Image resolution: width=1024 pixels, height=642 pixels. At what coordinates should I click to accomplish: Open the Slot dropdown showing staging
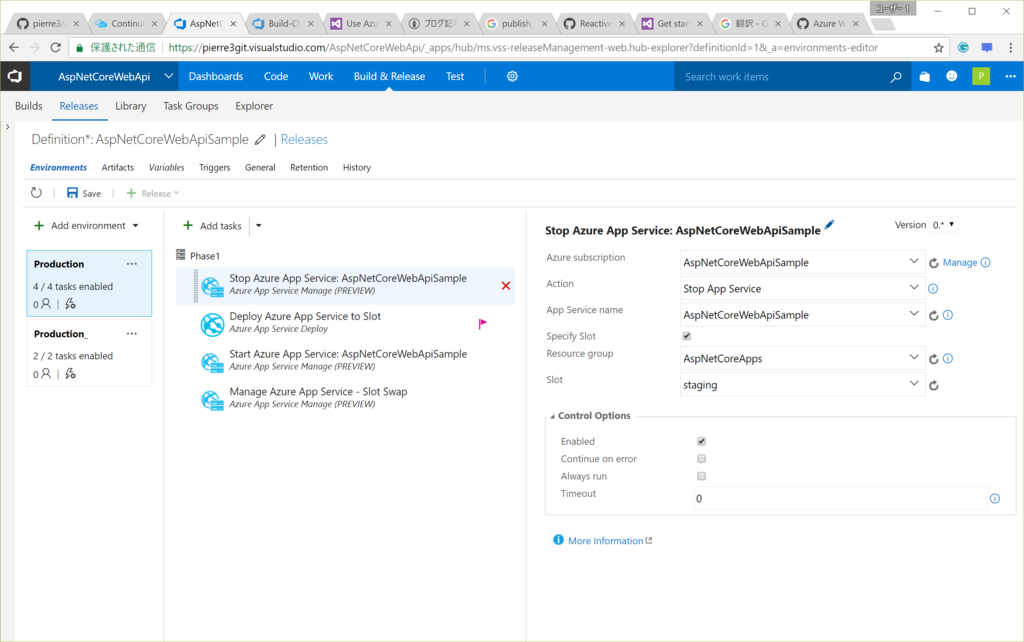click(802, 384)
